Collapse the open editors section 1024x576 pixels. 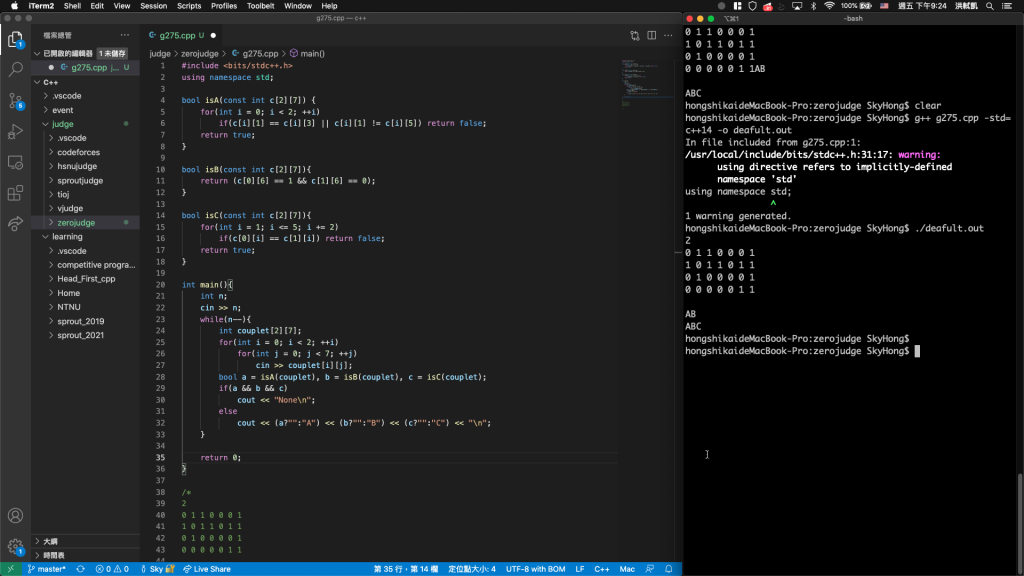pos(37,54)
